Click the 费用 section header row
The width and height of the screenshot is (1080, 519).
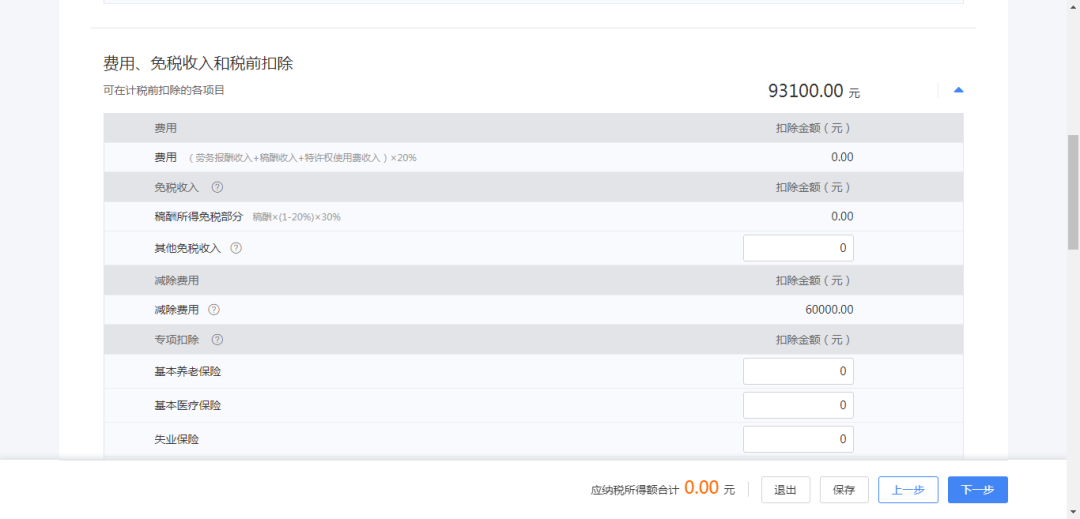pos(533,128)
